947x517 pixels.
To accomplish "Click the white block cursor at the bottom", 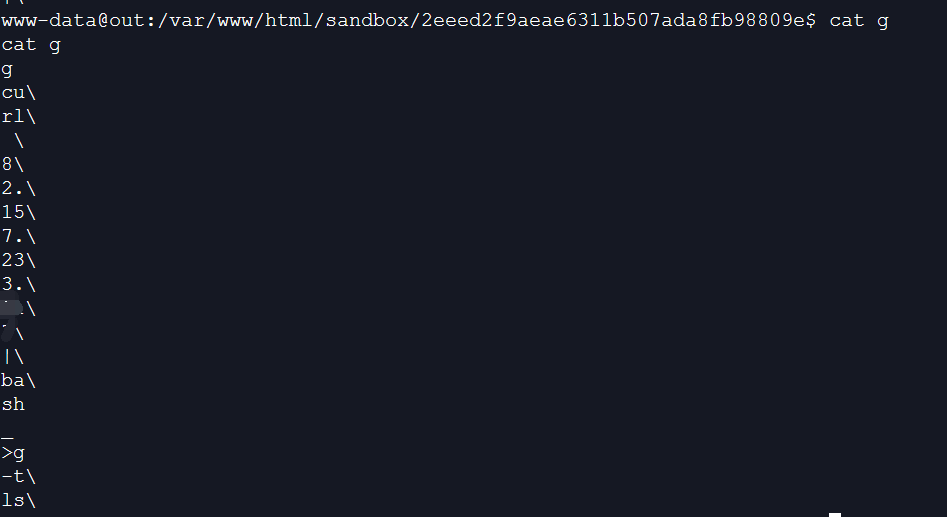I will (835, 515).
